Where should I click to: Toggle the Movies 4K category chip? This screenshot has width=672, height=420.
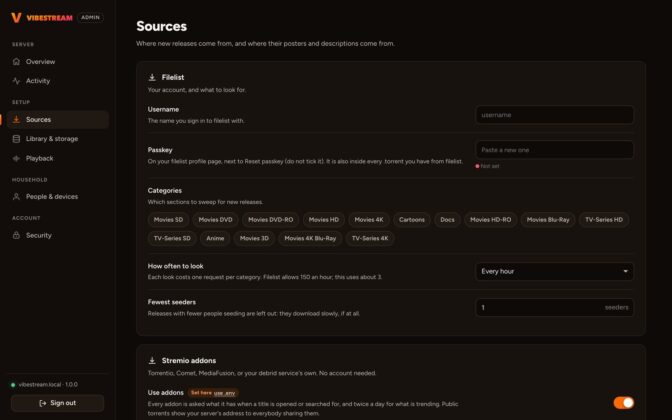click(x=369, y=220)
